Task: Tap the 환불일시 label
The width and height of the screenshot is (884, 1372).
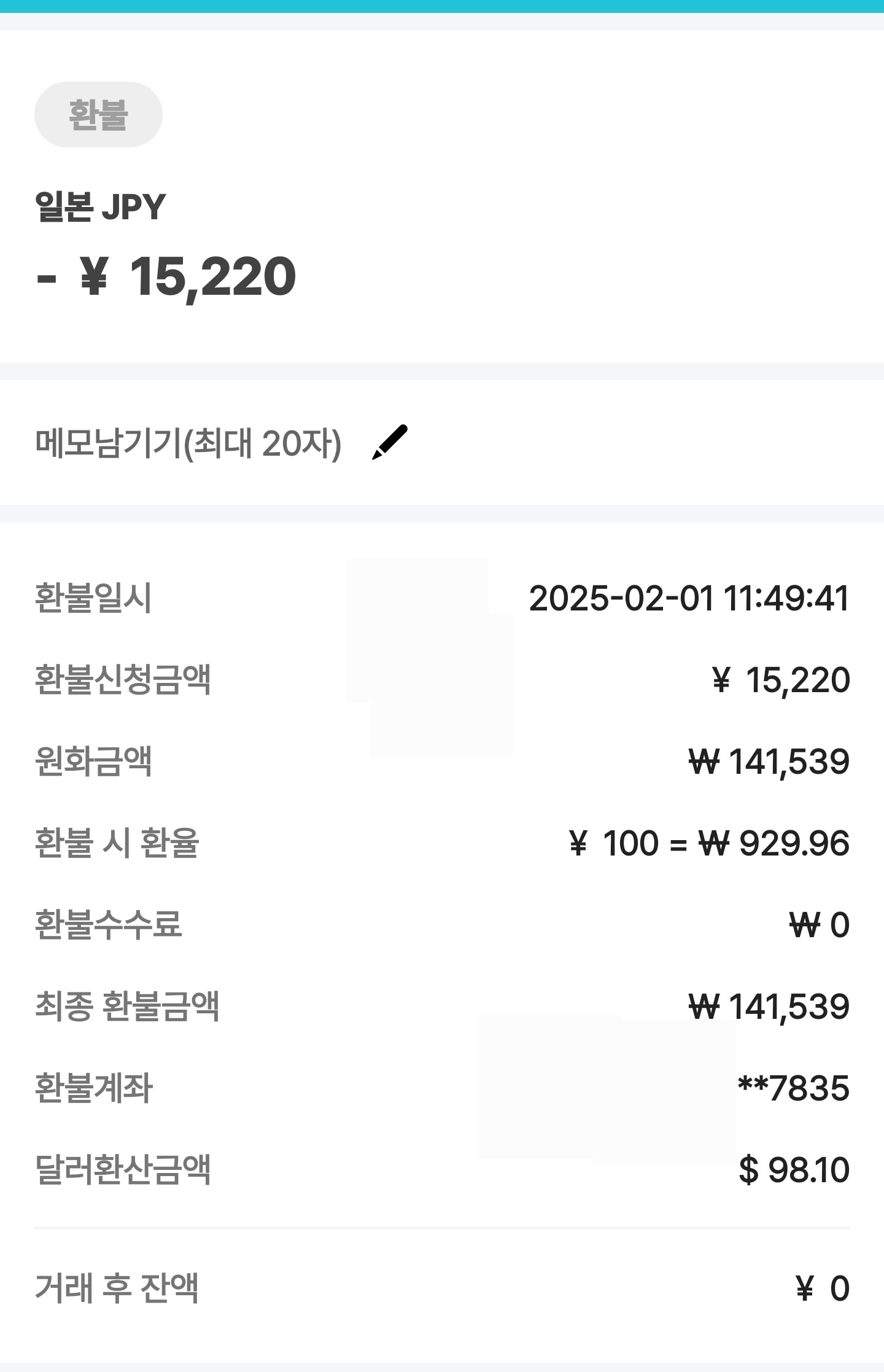Action: [93, 599]
